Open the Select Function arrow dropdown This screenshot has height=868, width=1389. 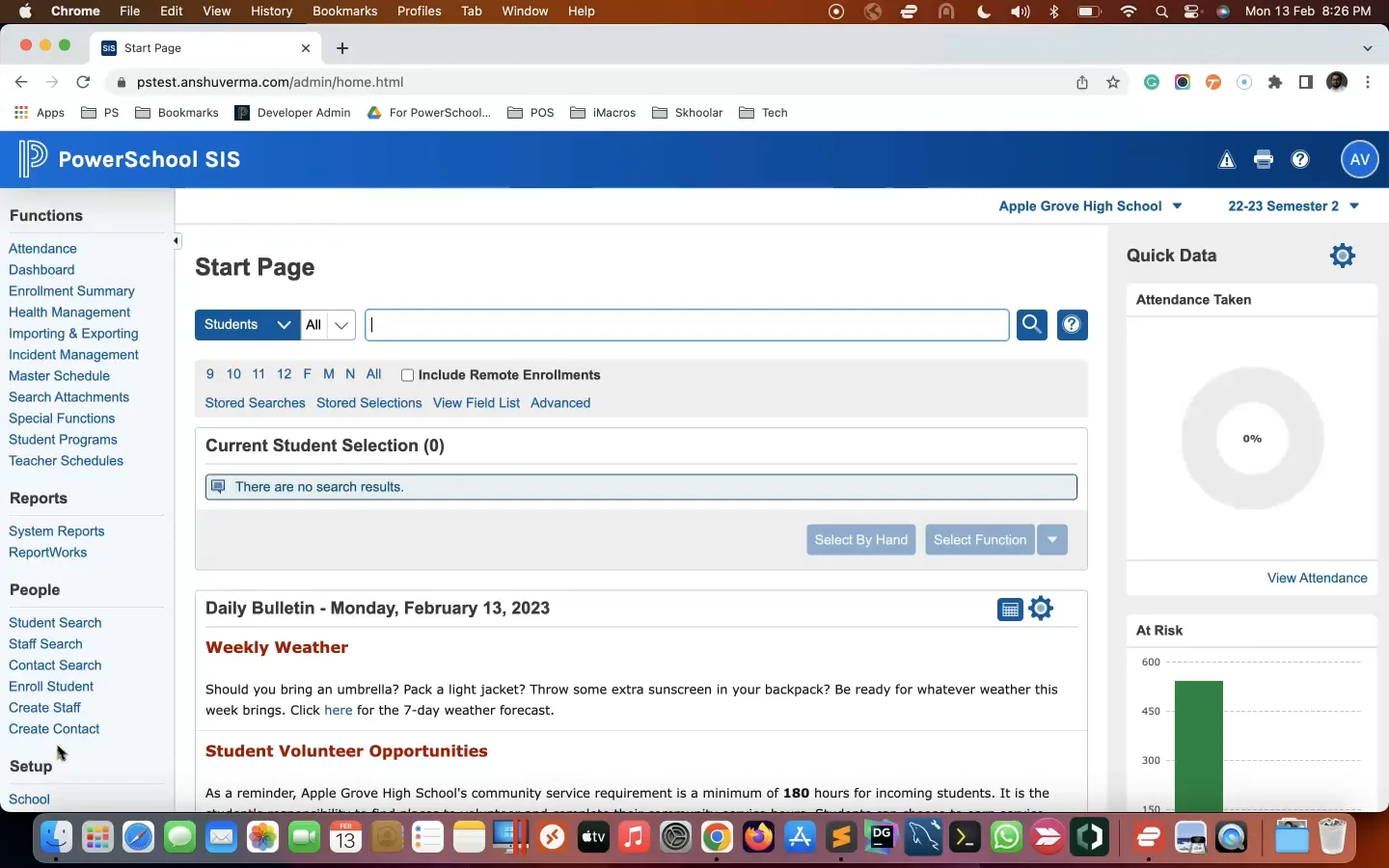coord(1052,540)
